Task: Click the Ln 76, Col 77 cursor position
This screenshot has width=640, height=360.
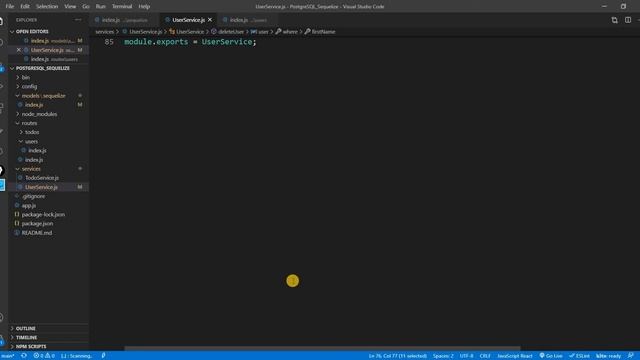Action: tap(398, 356)
